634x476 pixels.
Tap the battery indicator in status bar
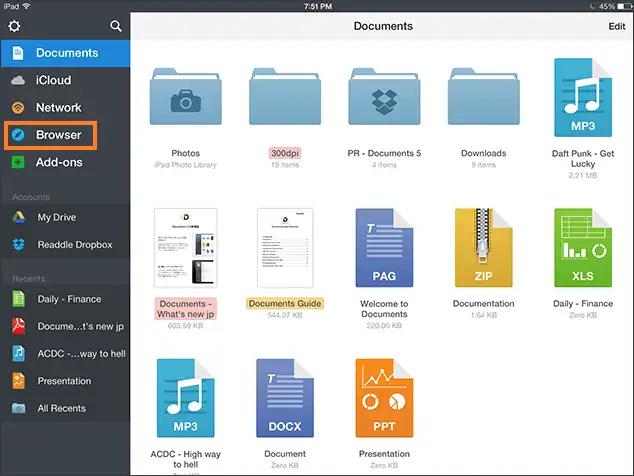point(624,6)
